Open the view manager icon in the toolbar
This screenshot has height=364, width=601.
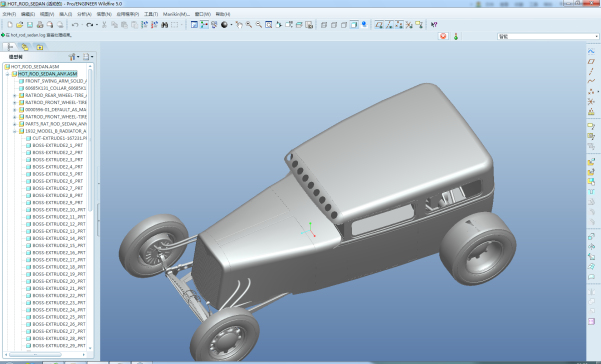tap(309, 25)
